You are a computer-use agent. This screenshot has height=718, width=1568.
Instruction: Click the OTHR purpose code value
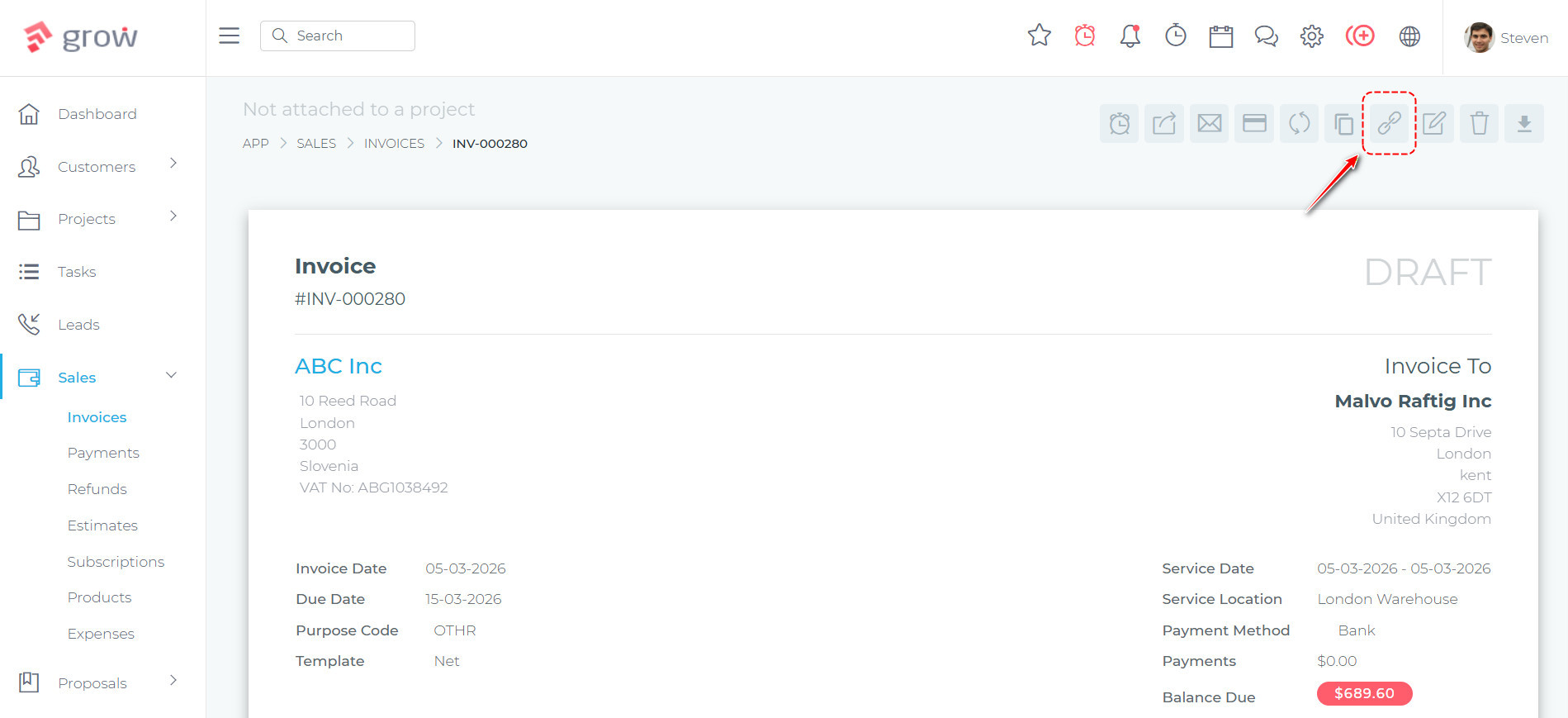click(x=455, y=630)
